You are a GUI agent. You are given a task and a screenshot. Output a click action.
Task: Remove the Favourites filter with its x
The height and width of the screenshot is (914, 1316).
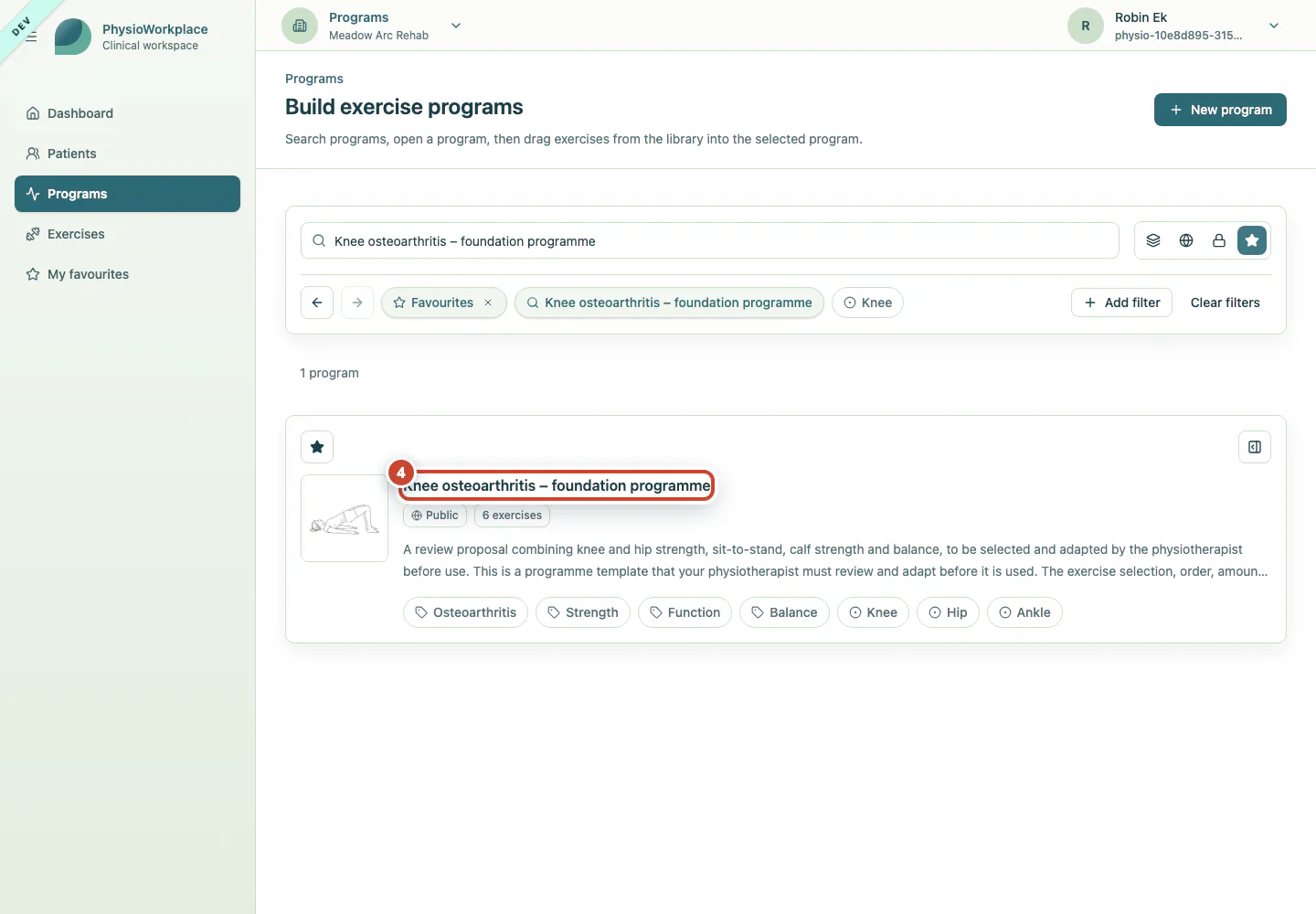(488, 303)
